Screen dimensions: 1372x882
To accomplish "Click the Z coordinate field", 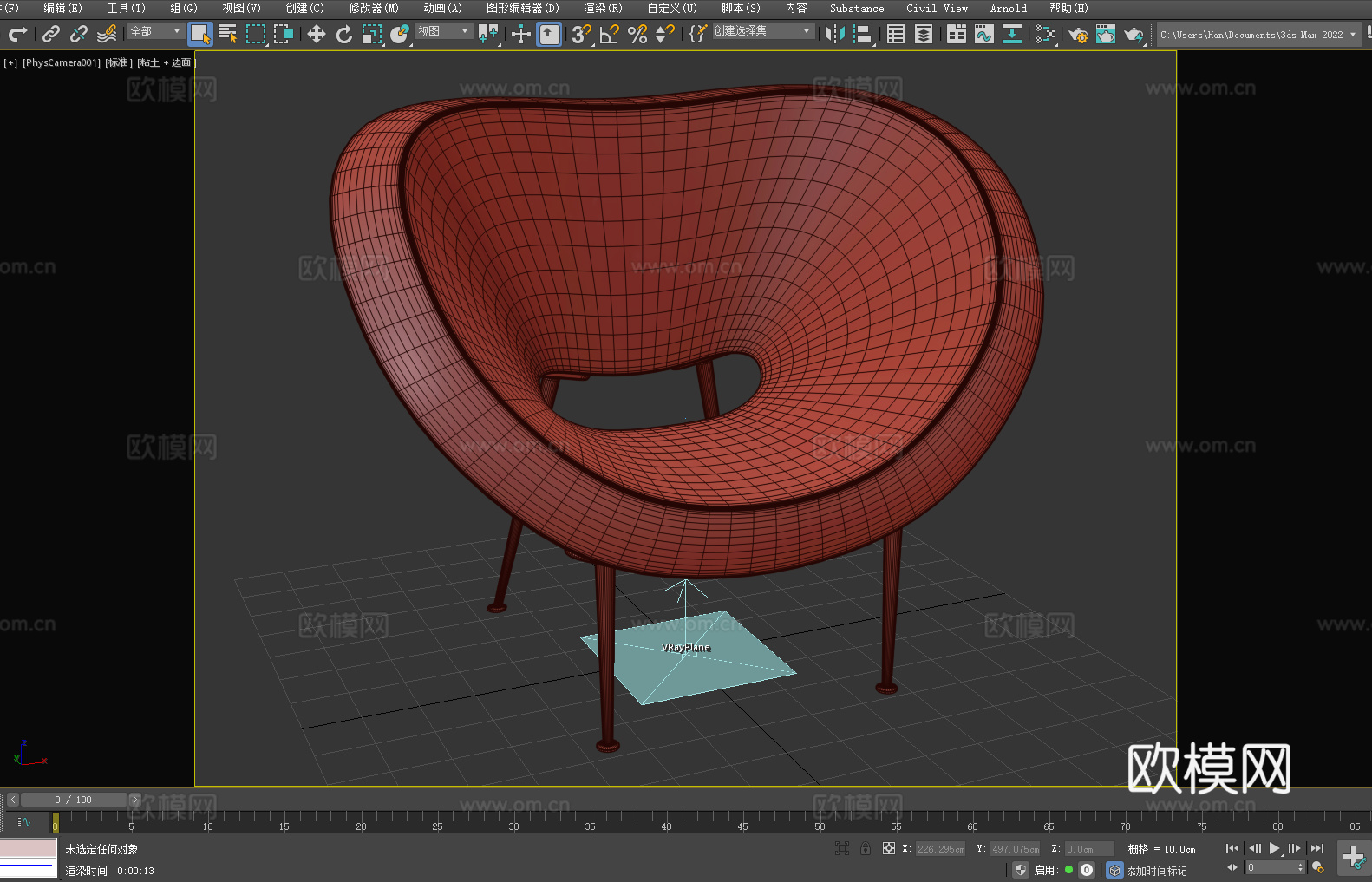I will 1090,849.
